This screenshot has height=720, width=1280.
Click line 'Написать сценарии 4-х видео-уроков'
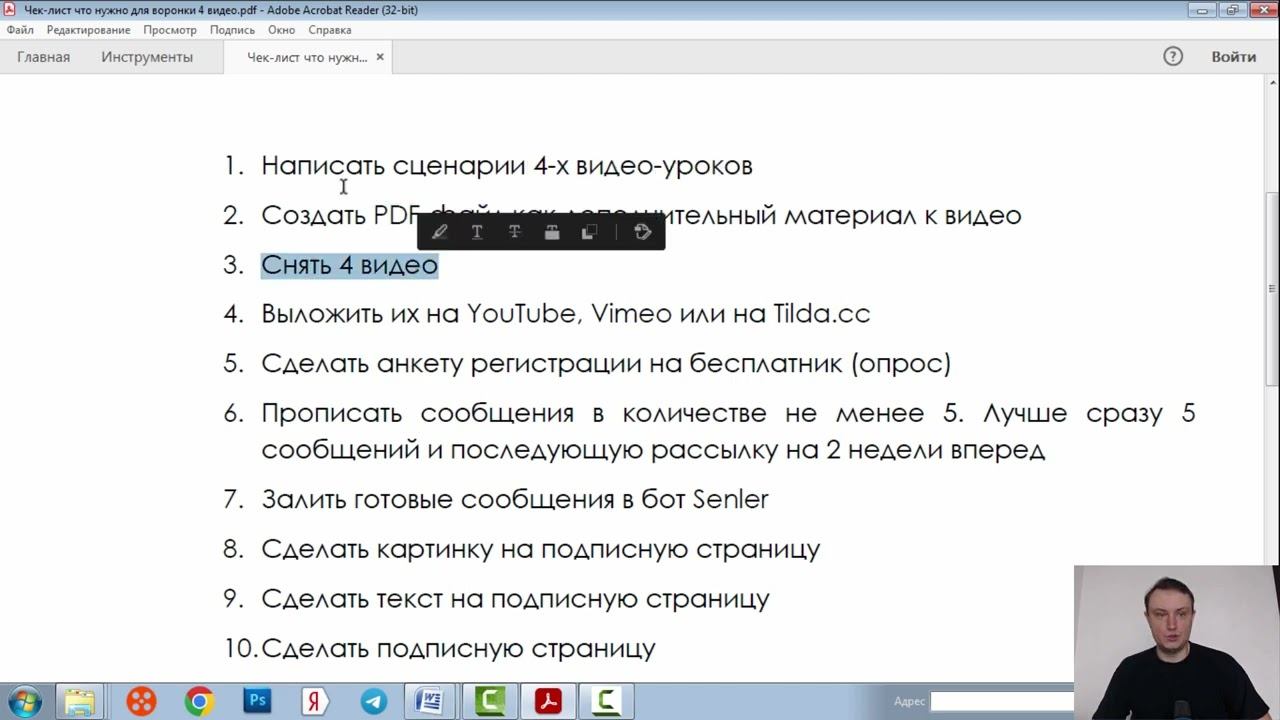[506, 165]
